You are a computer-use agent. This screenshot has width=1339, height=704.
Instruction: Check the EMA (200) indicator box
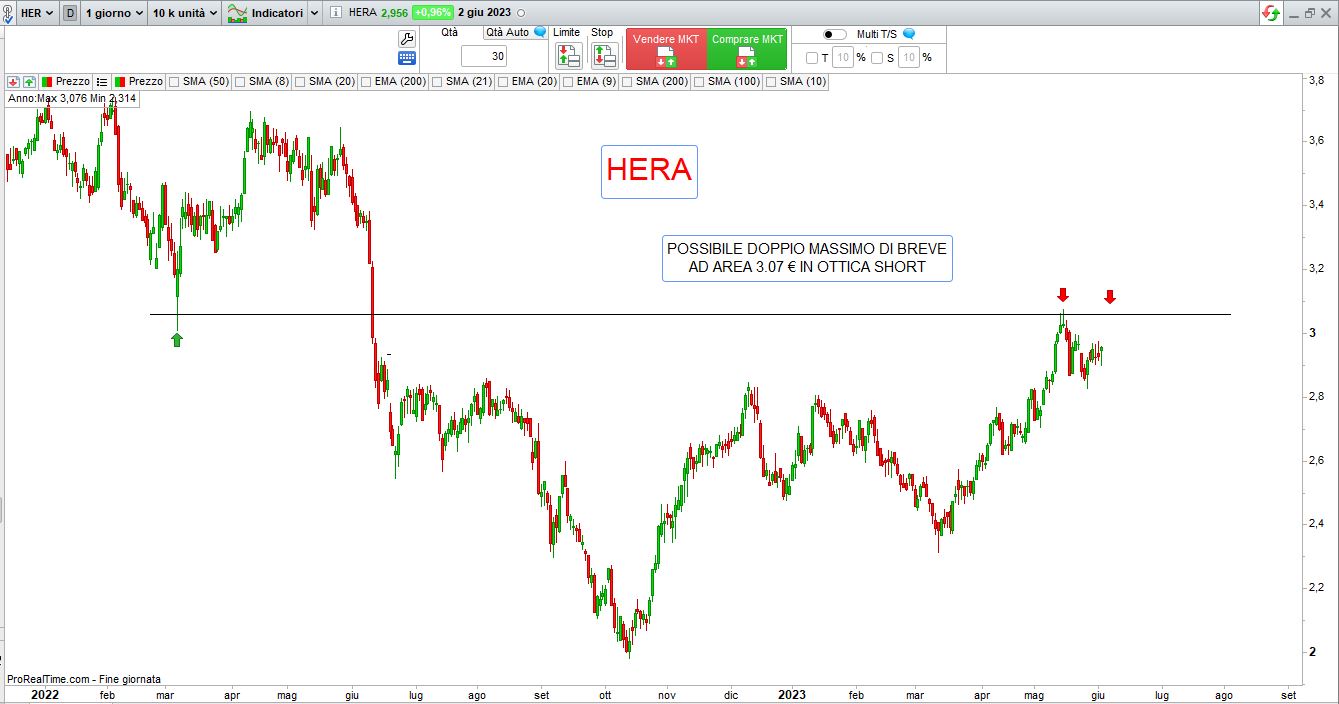click(367, 81)
